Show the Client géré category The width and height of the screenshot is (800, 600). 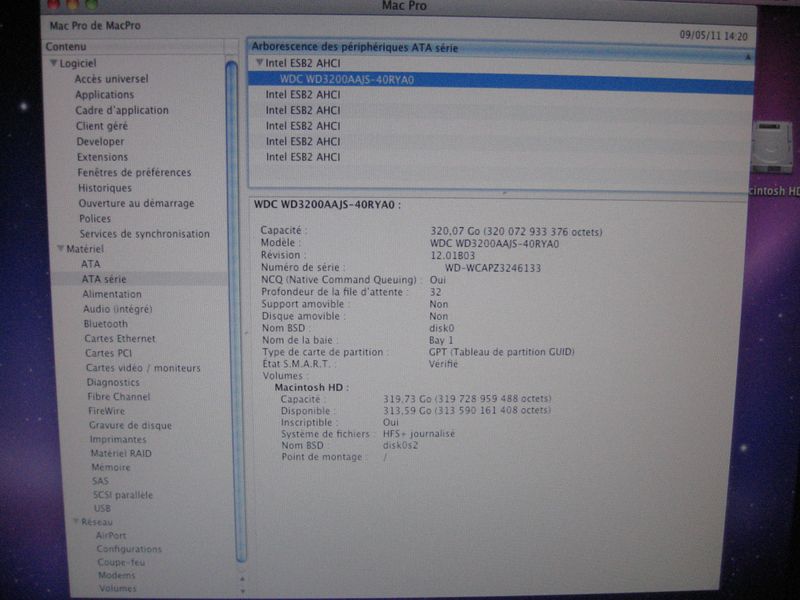coord(102,126)
